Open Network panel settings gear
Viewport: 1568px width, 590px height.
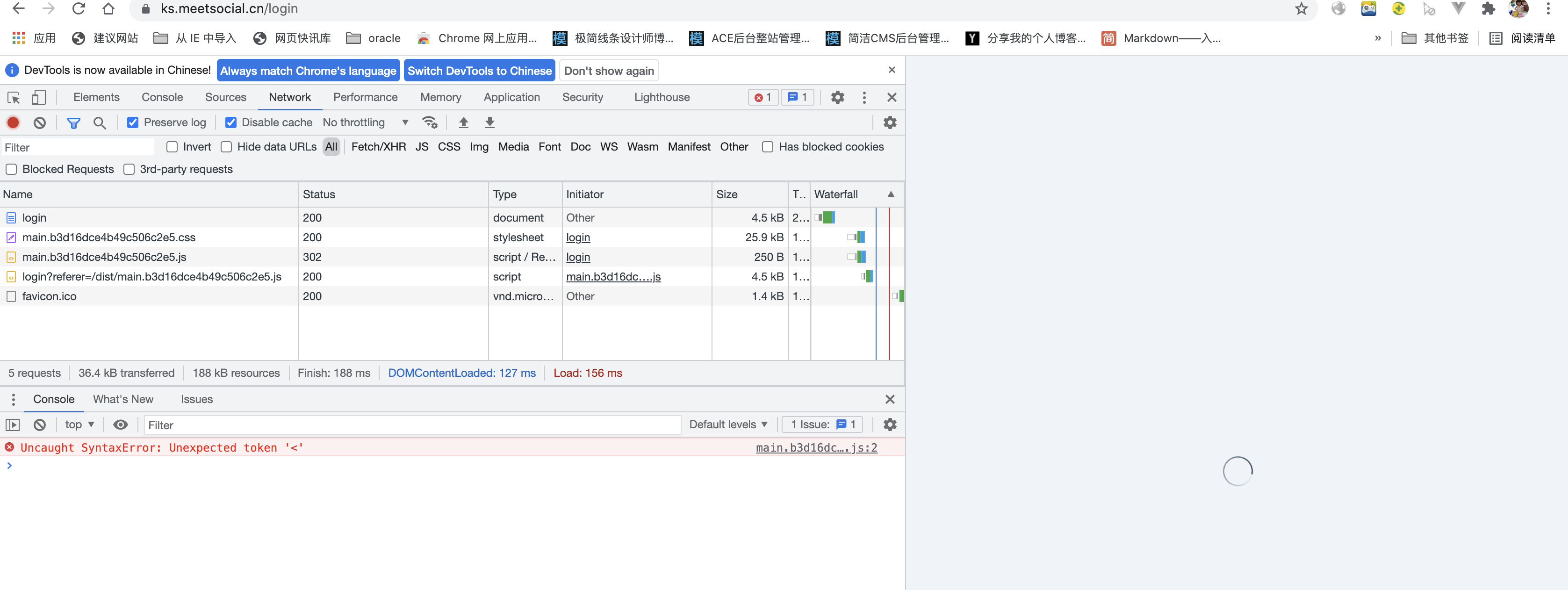[x=889, y=122]
